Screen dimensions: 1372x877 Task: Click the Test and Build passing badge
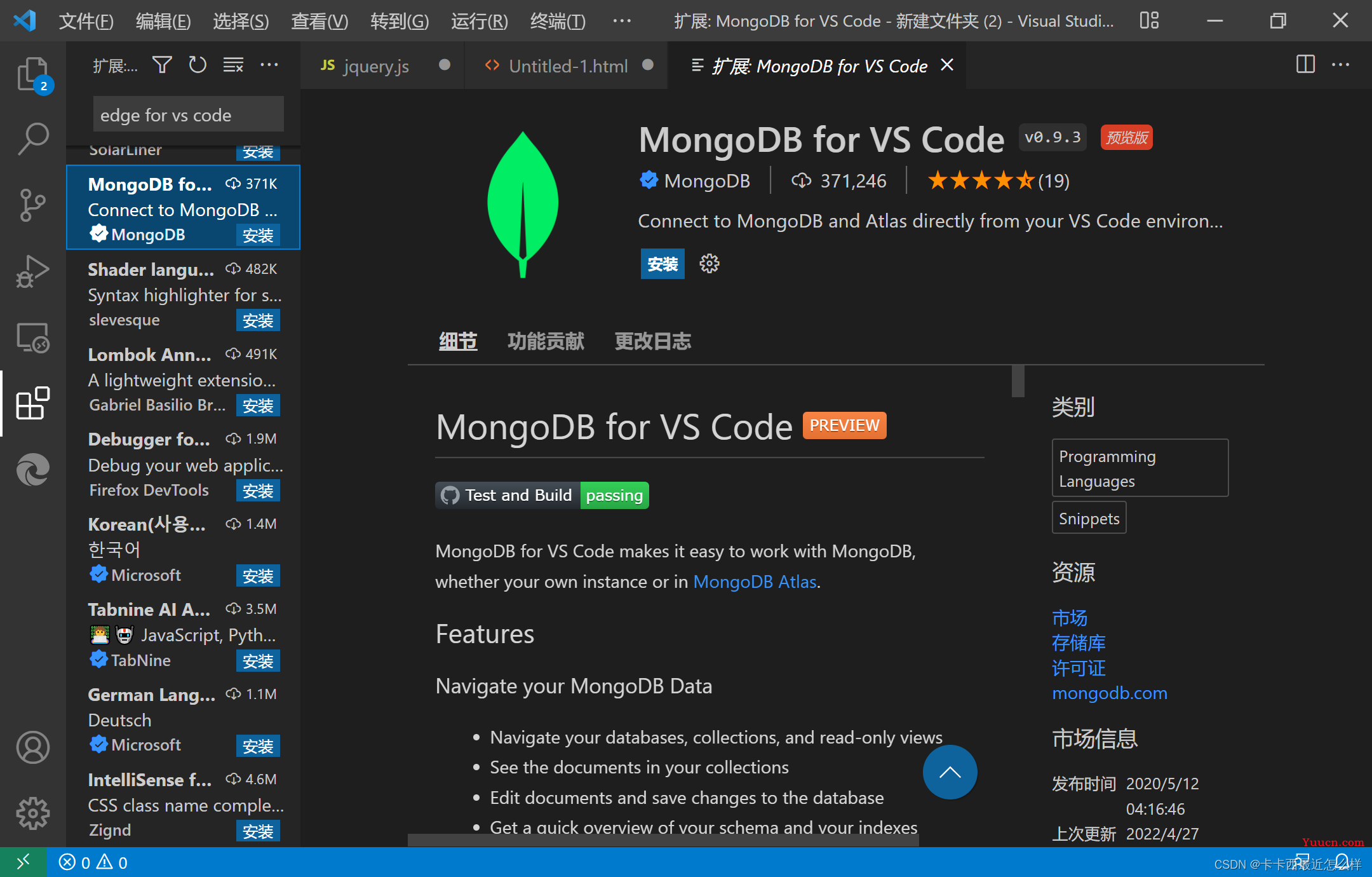pos(542,495)
